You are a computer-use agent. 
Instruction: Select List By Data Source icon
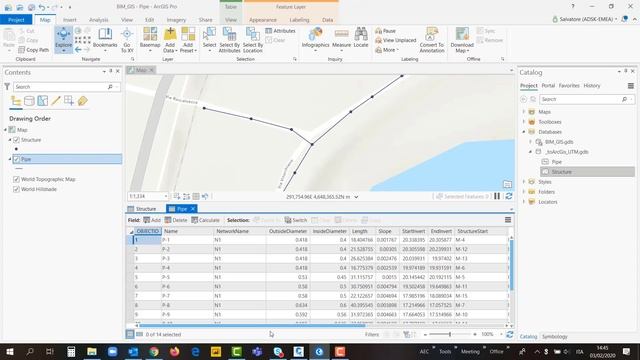pos(29,101)
